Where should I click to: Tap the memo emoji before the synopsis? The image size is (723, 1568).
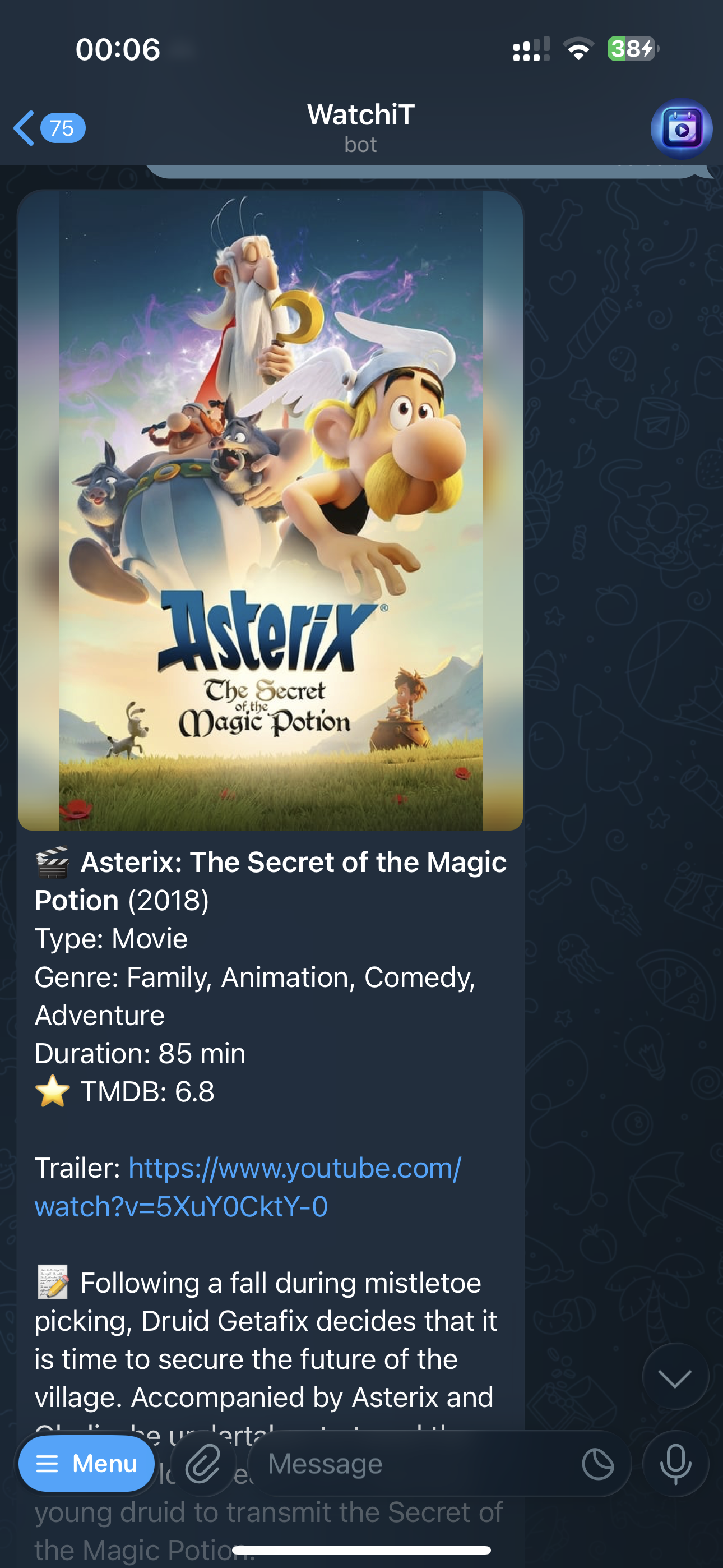pos(52,1283)
